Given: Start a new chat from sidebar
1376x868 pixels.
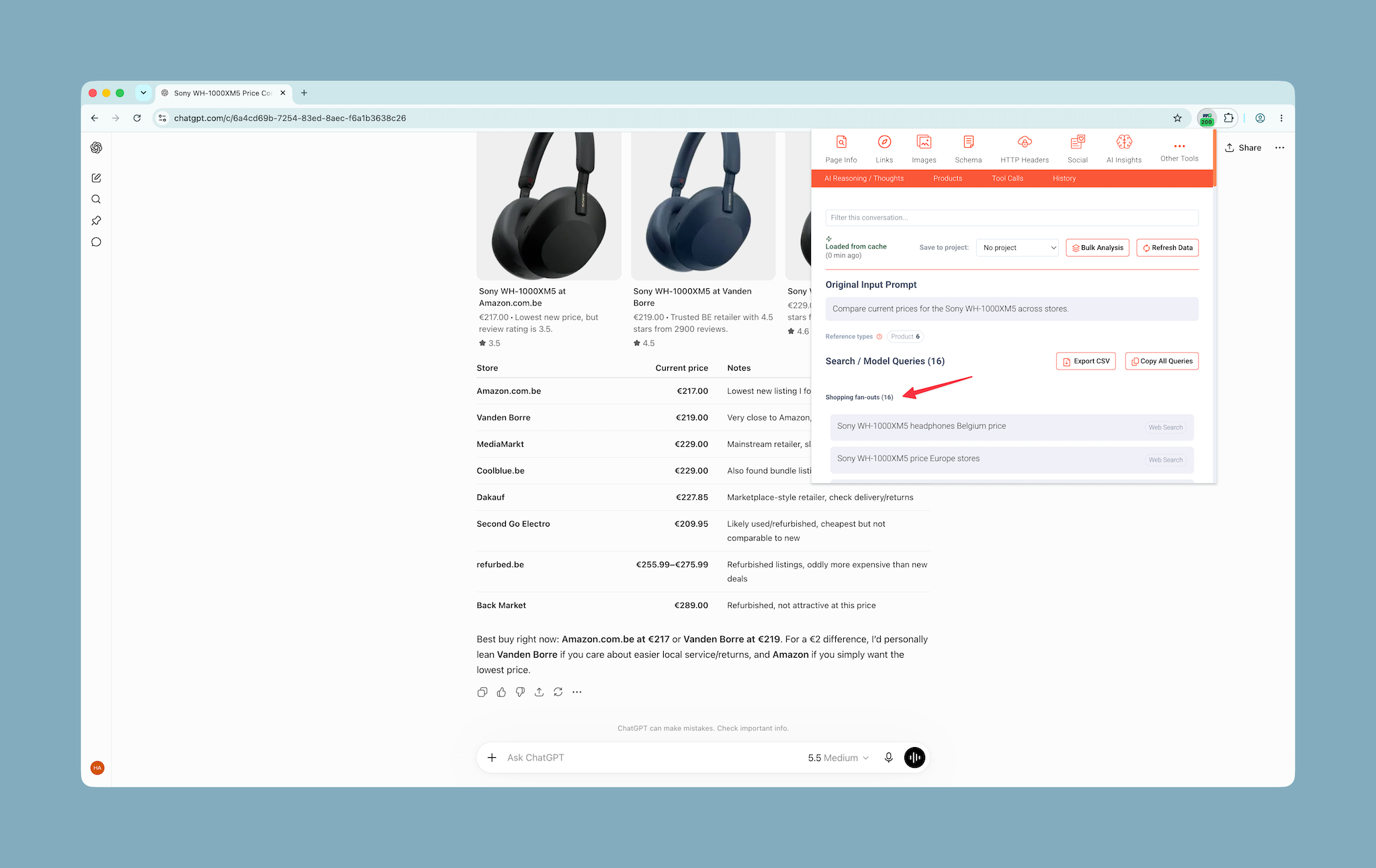Looking at the screenshot, I should (x=96, y=178).
